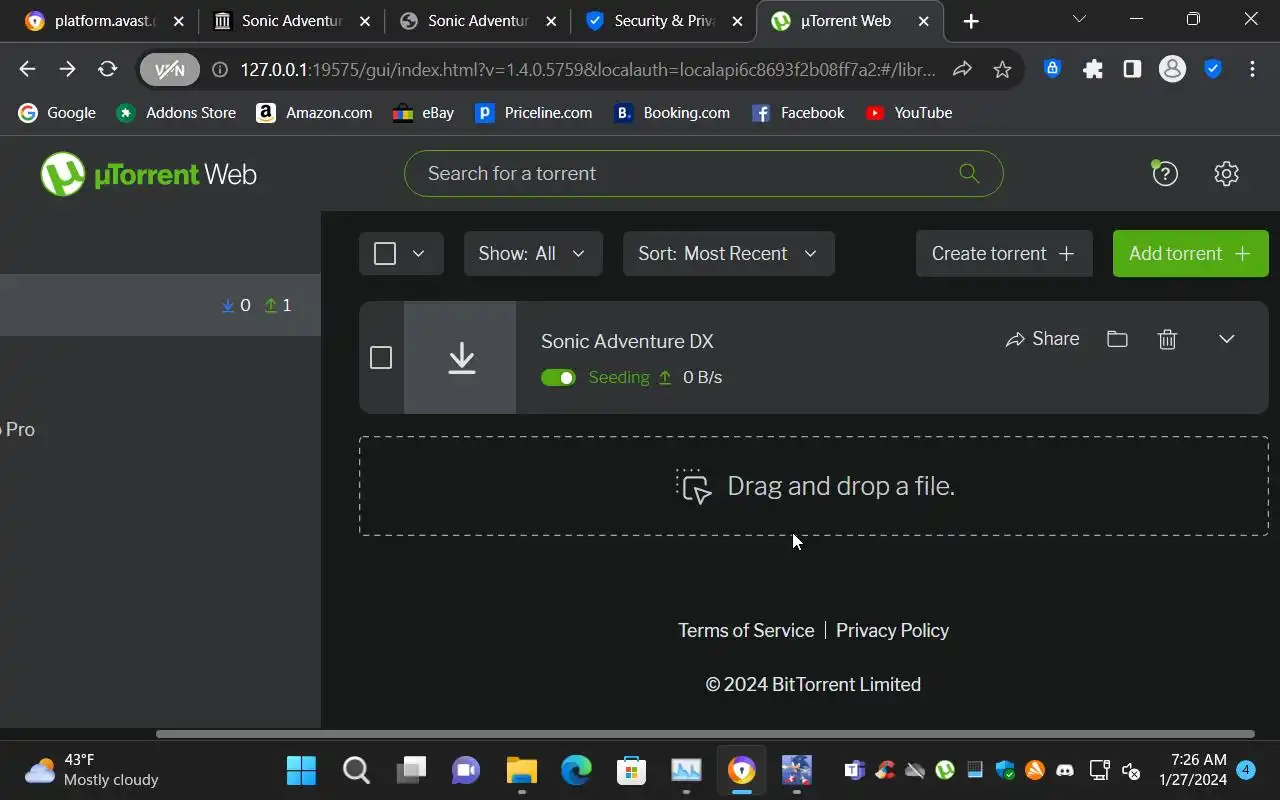Viewport: 1280px width, 800px height.
Task: Open the Booking.com bookmark
Action: point(672,113)
